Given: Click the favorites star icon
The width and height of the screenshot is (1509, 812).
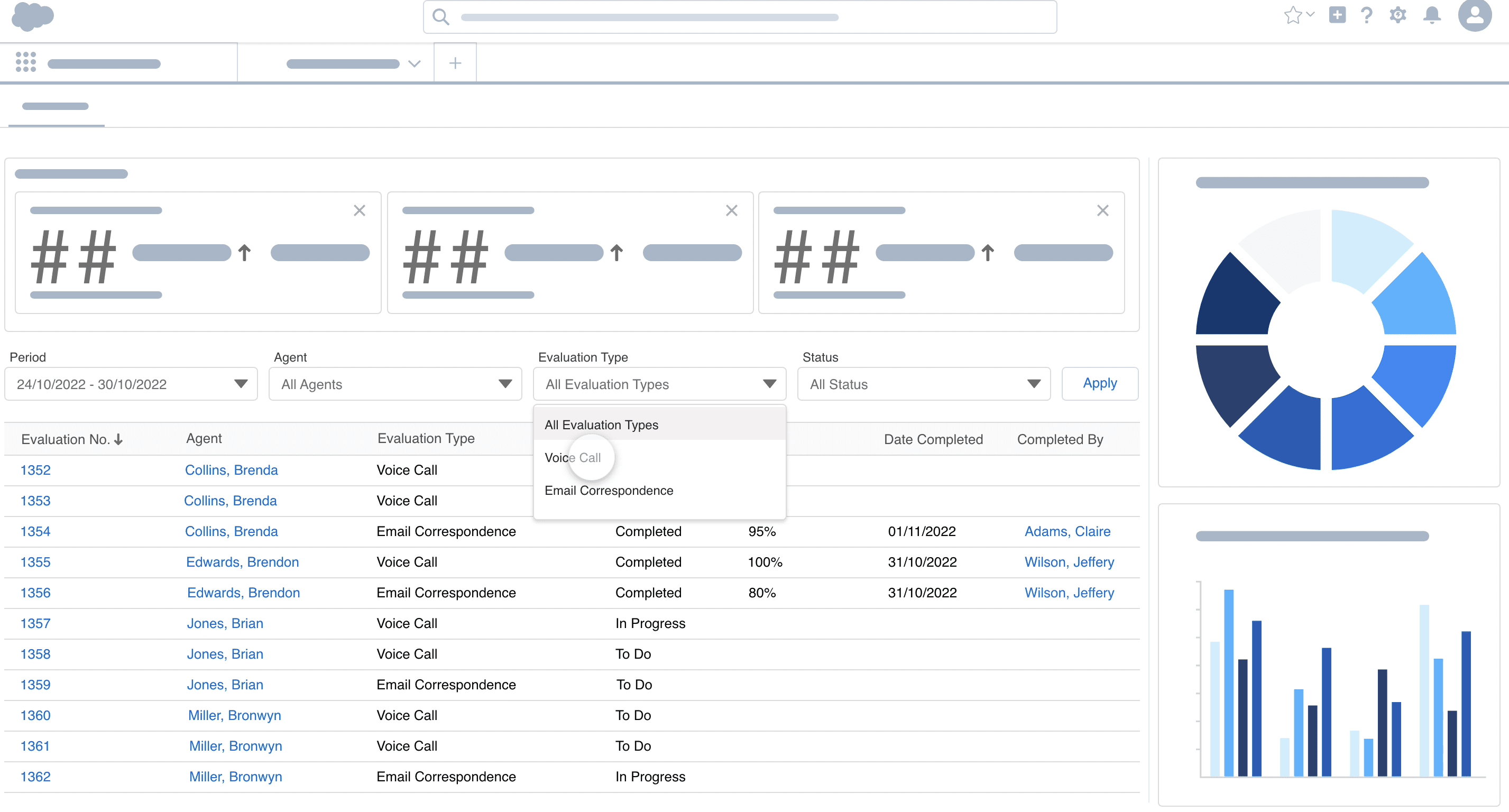Looking at the screenshot, I should [1292, 15].
